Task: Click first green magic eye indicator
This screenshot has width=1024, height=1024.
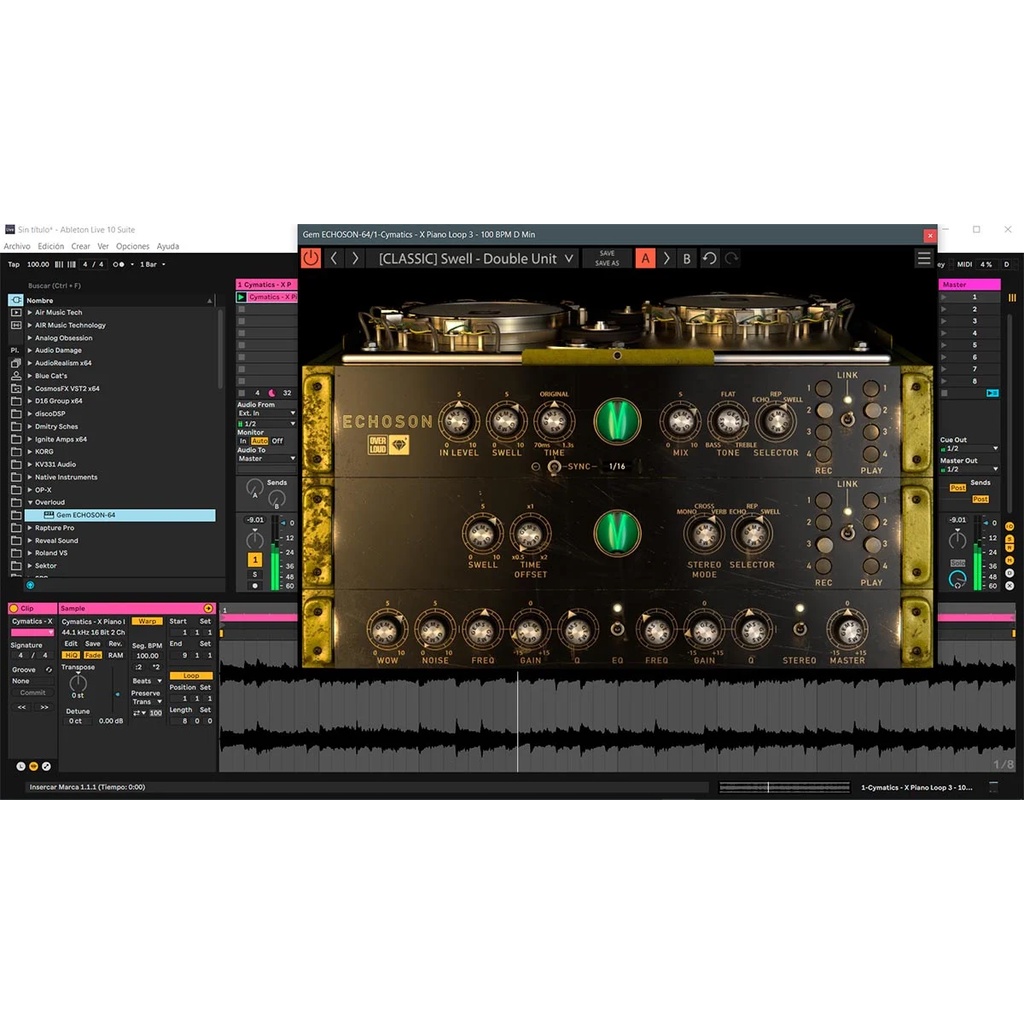Action: coord(617,421)
